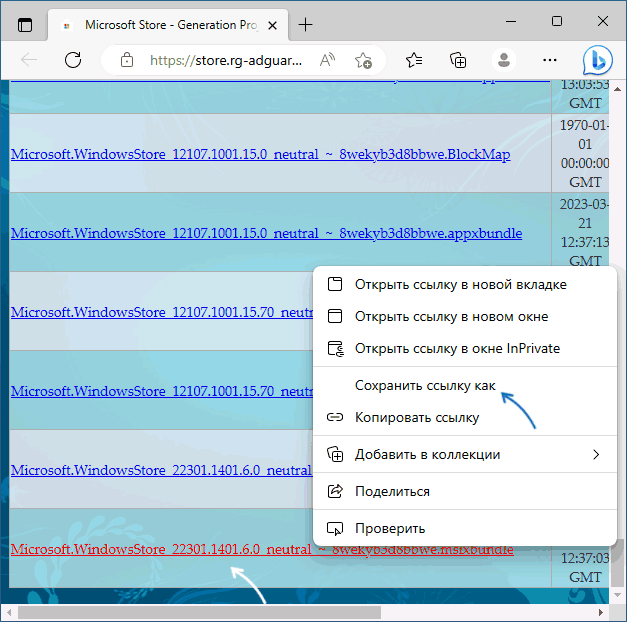The width and height of the screenshot is (627, 622).
Task: Add page to favorites star icon
Action: 363,60
